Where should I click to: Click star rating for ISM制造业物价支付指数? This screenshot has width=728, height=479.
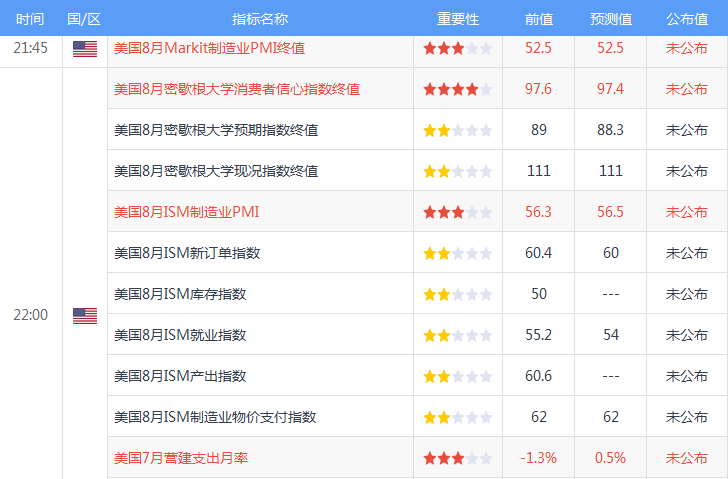[x=458, y=417]
